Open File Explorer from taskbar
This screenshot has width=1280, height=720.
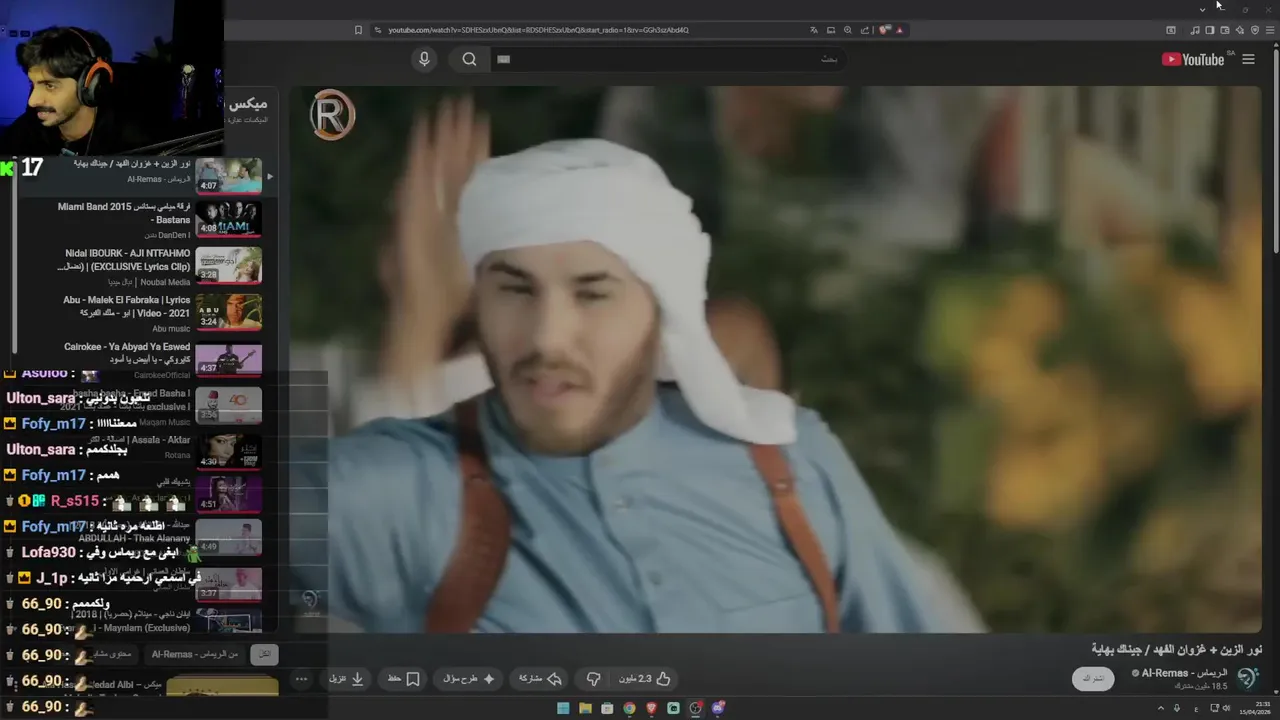tap(585, 708)
